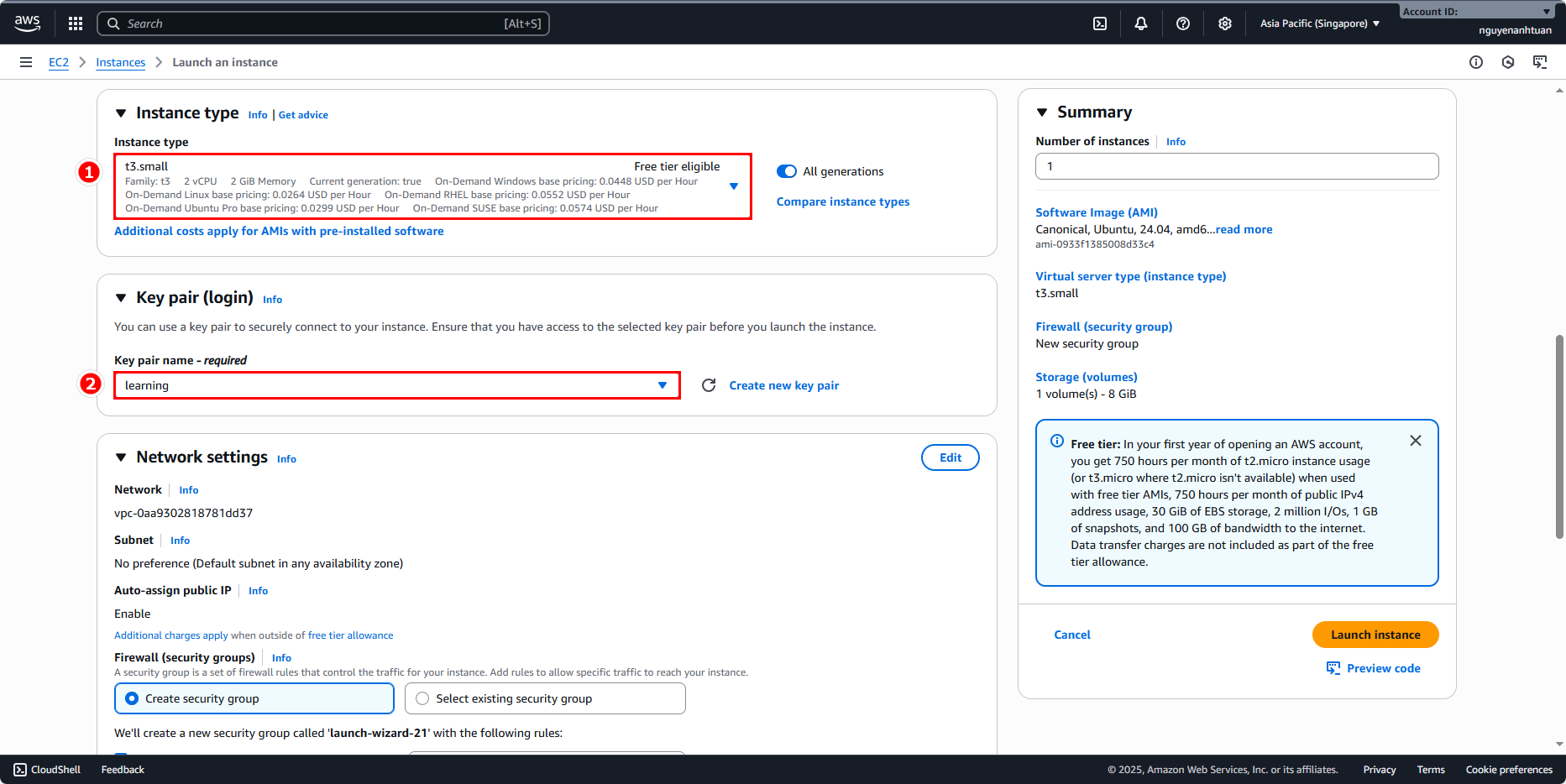Click the Launch instance button
Image resolution: width=1566 pixels, height=784 pixels.
pos(1375,635)
